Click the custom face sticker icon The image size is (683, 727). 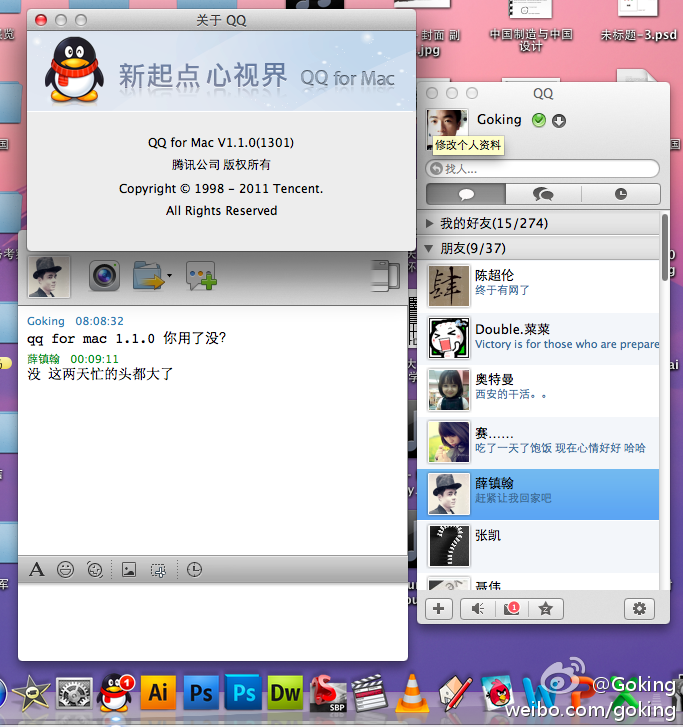coord(95,569)
